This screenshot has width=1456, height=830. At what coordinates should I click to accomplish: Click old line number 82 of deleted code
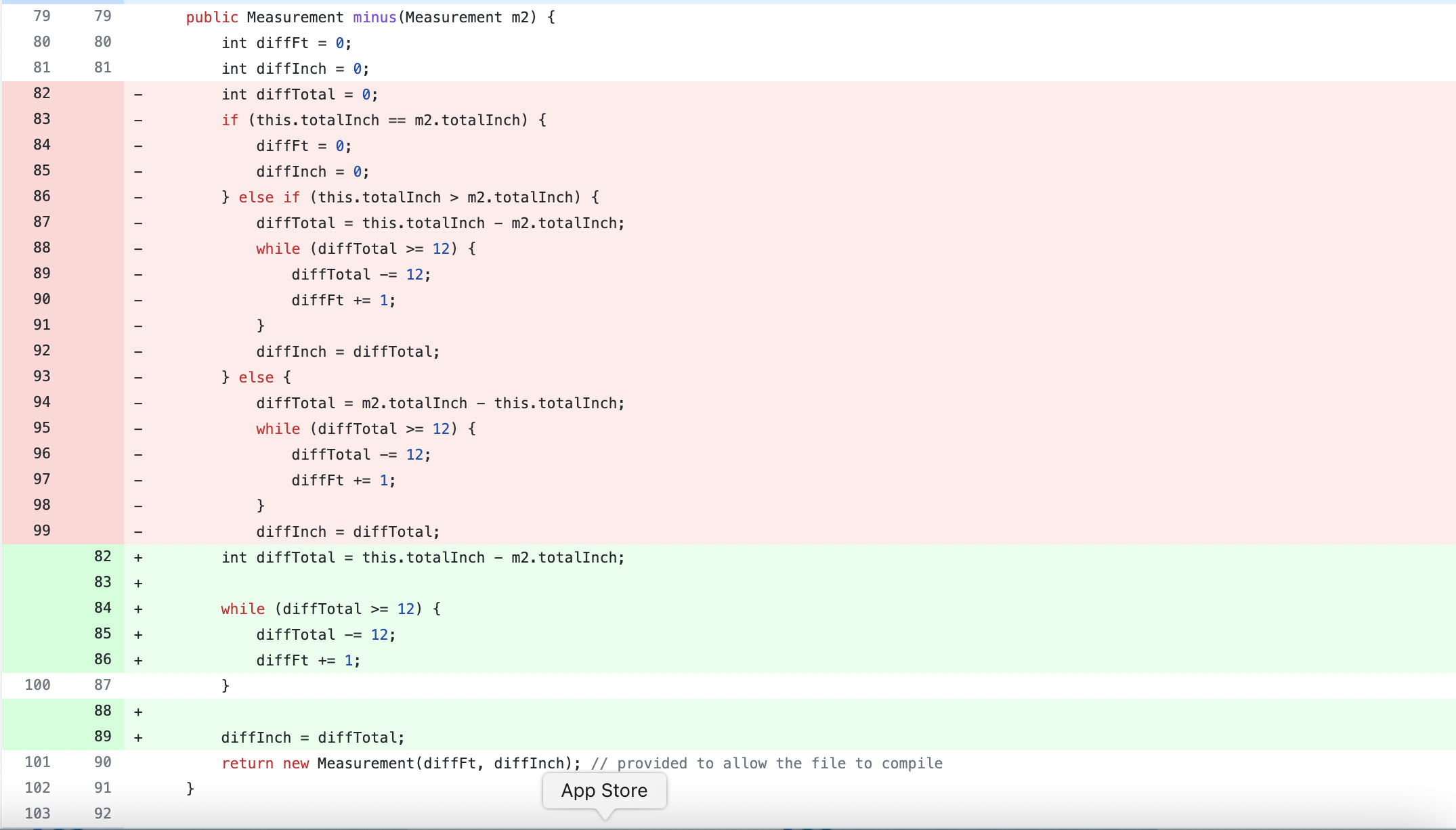42,93
